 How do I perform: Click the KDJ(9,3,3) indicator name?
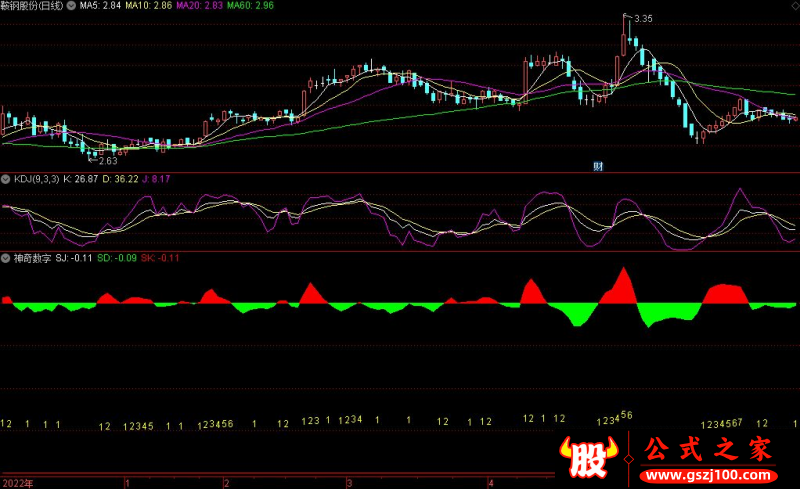pos(34,180)
